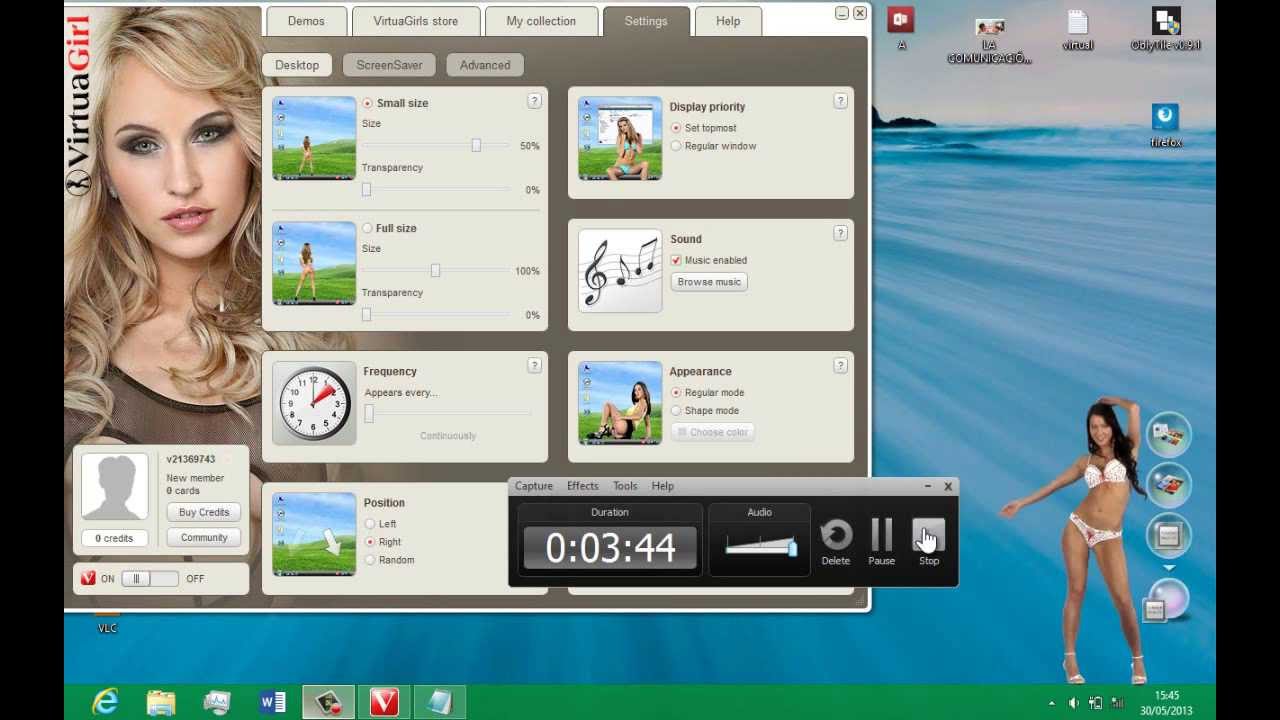Viewport: 1280px width, 720px height.
Task: Open the performance monitor taskbar icon
Action: [x=217, y=702]
